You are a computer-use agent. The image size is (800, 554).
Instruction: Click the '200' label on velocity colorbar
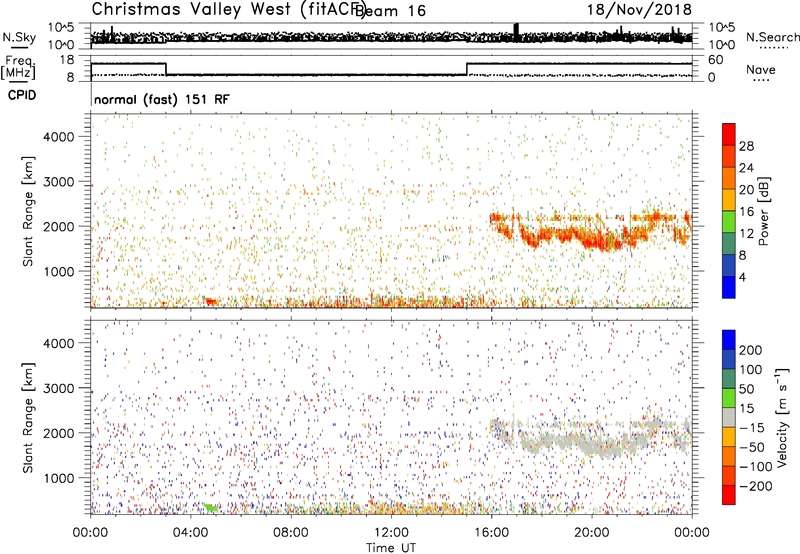751,350
